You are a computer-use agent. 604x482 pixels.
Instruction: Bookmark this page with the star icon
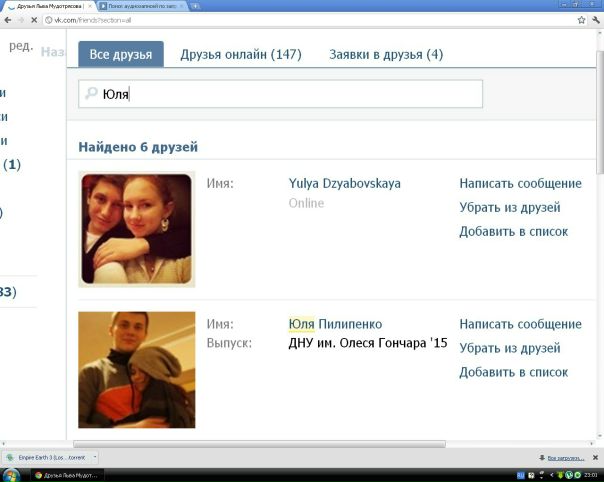click(581, 20)
